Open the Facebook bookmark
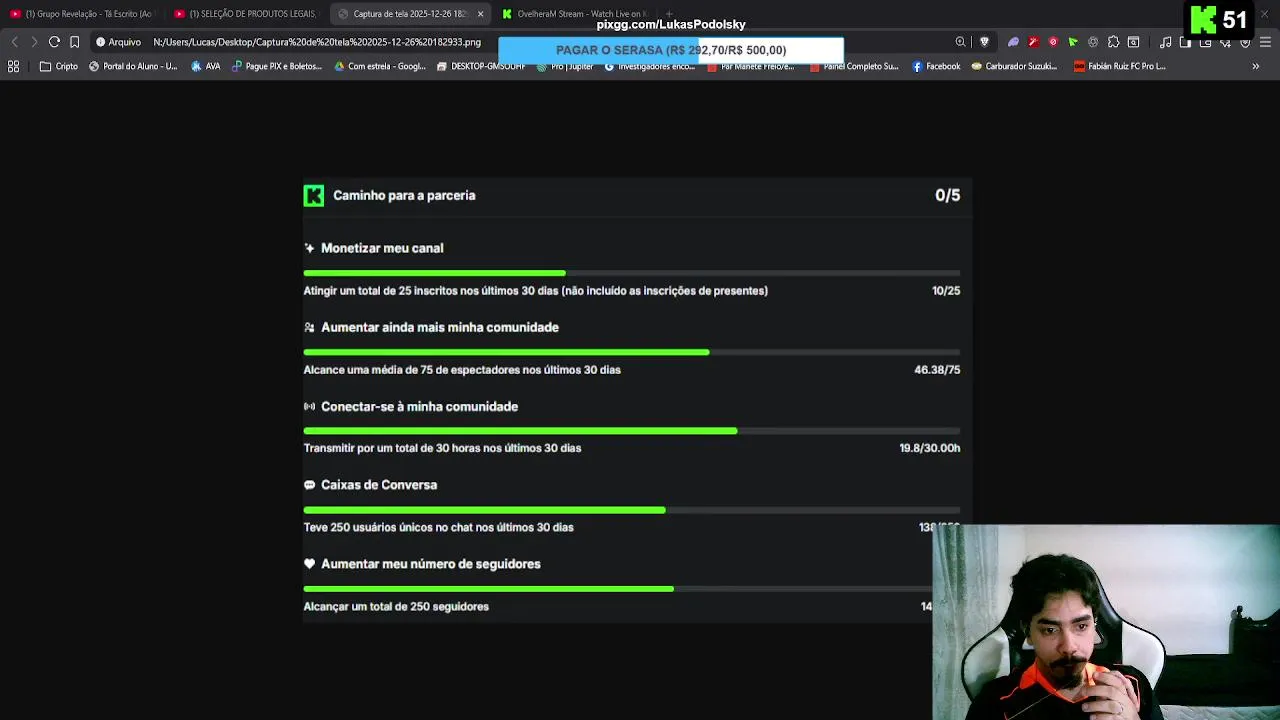 point(936,66)
